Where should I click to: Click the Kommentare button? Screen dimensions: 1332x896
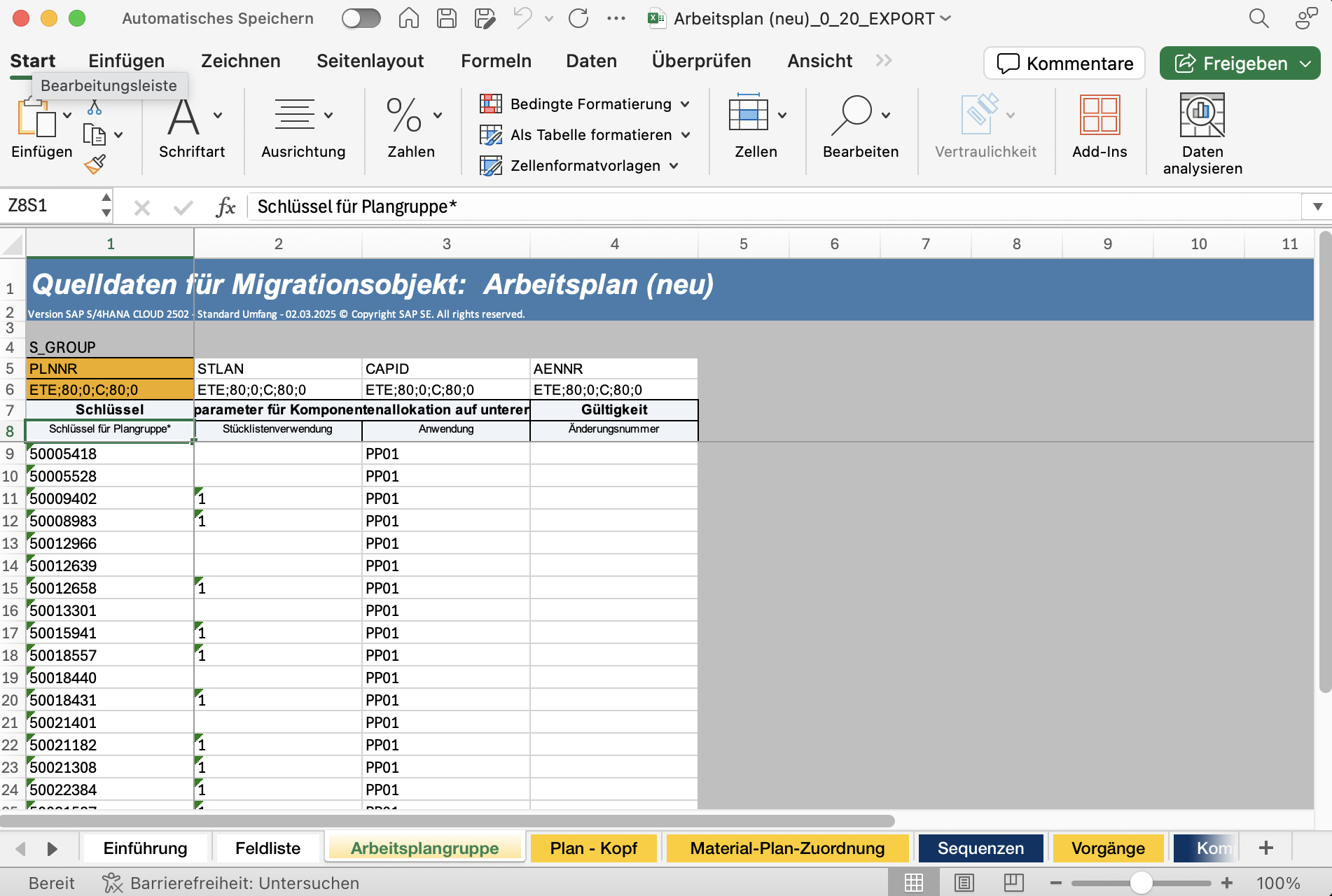(x=1064, y=63)
